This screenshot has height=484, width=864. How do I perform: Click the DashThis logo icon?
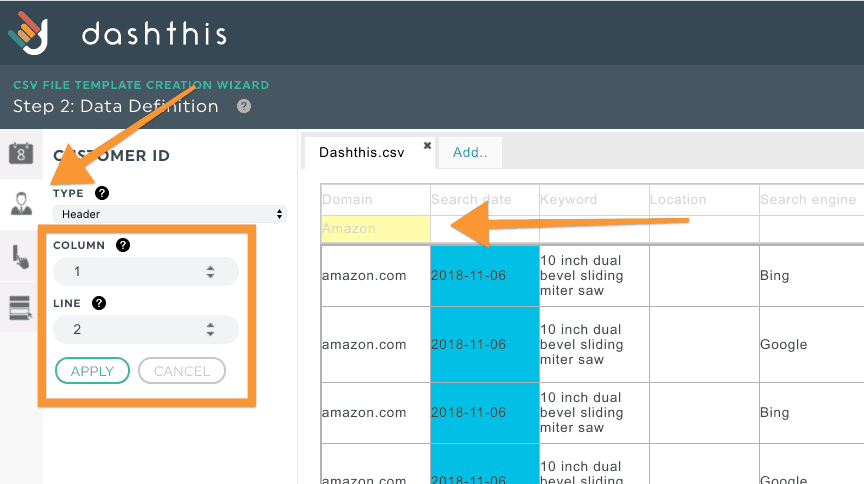coord(28,33)
